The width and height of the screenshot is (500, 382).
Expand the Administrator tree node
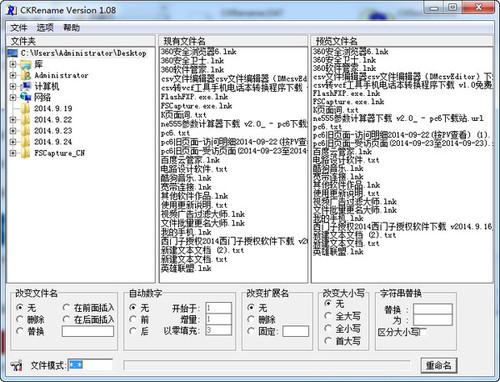pyautogui.click(x=13, y=75)
